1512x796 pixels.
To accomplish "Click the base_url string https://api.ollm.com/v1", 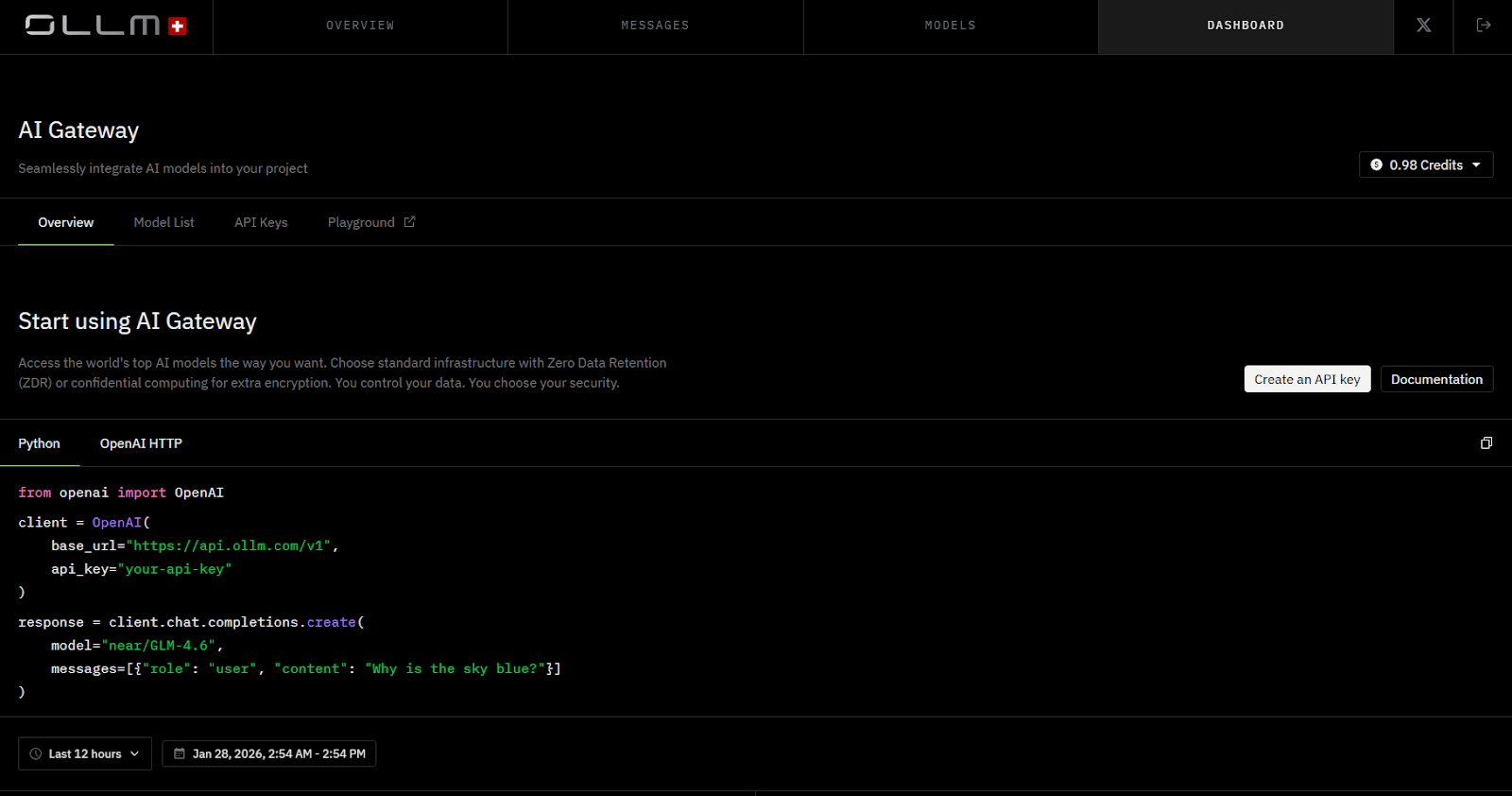I will tap(228, 545).
